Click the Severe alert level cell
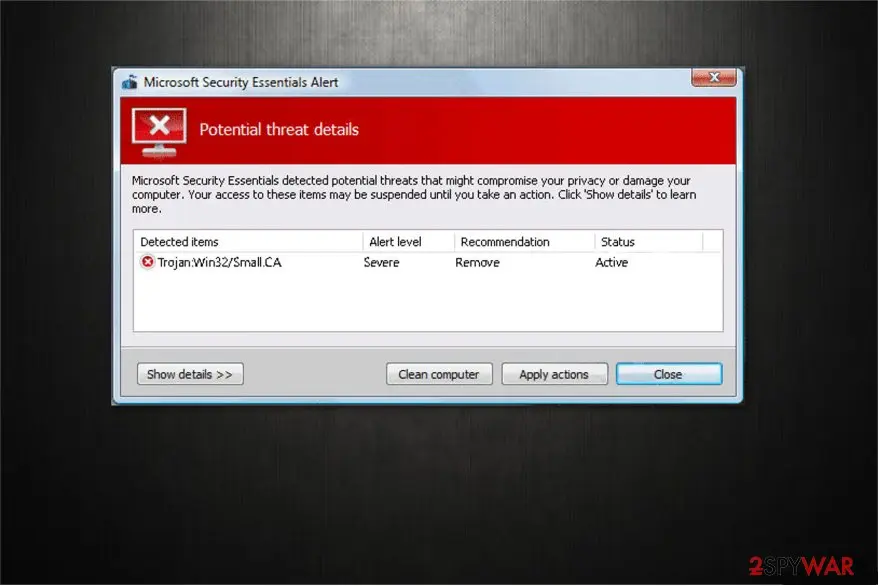Image resolution: width=878 pixels, height=586 pixels. click(x=381, y=262)
